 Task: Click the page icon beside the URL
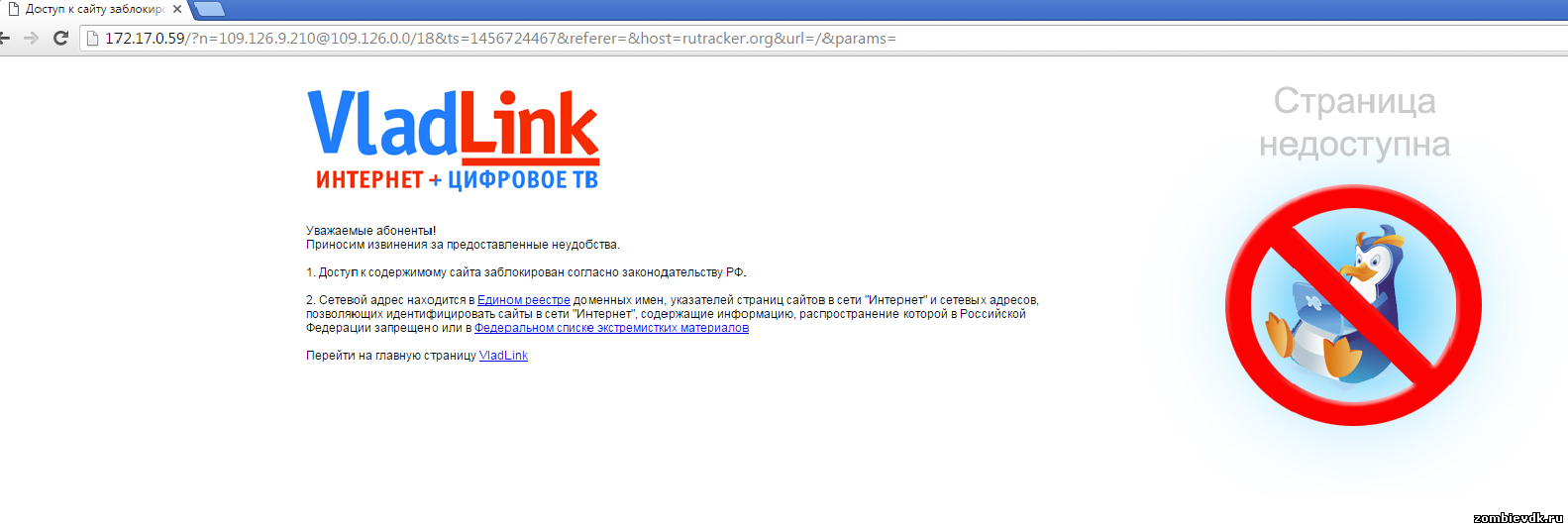point(93,39)
